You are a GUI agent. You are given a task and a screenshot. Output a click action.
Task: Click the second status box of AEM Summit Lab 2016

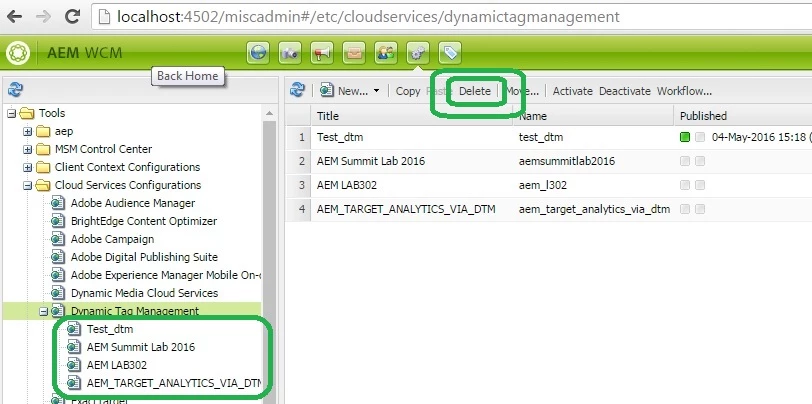tap(700, 162)
